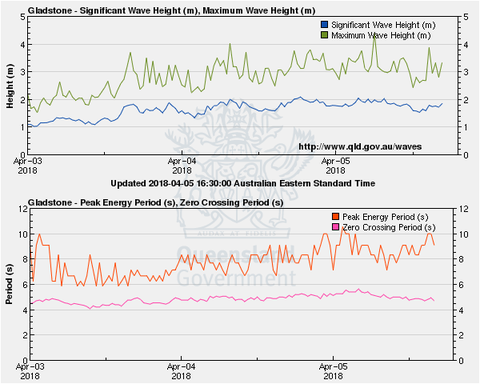Screen dimensions: 480x384
Task: Click the green Maximum Wave Height legend swatch
Action: (x=324, y=35)
